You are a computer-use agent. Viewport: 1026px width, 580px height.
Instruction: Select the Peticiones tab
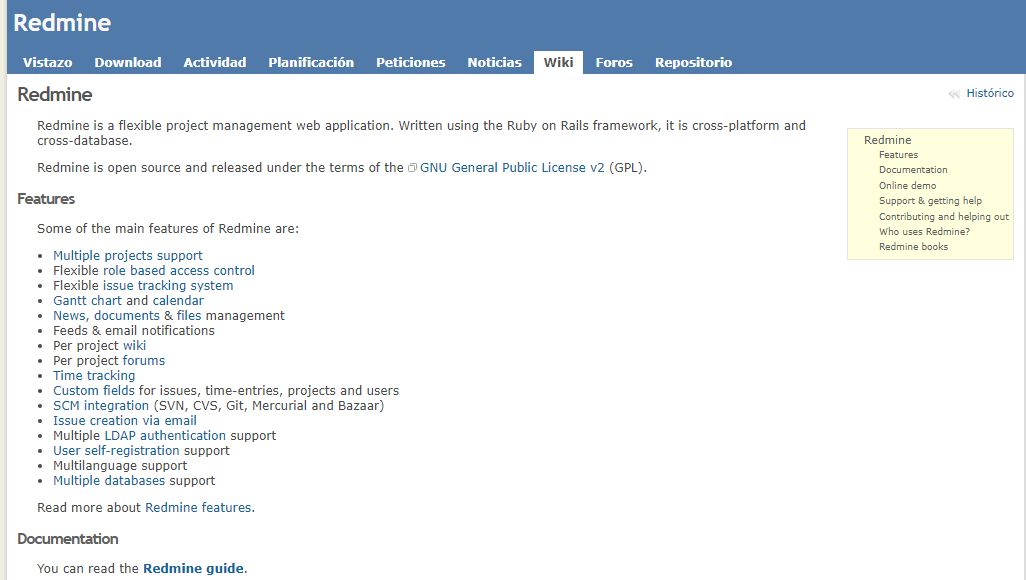(410, 62)
